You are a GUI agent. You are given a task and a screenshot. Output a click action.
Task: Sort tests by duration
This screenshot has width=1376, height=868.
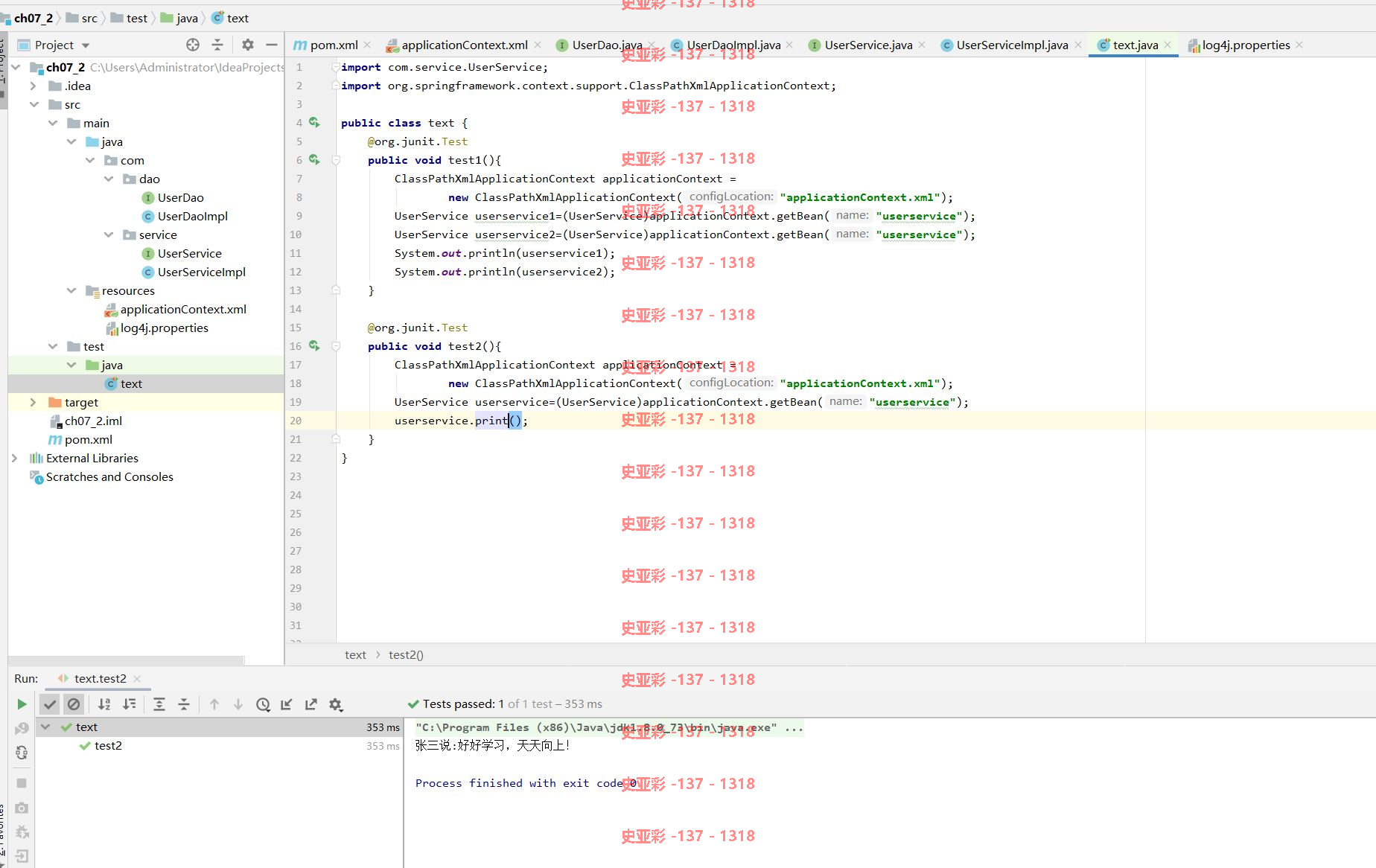point(130,704)
